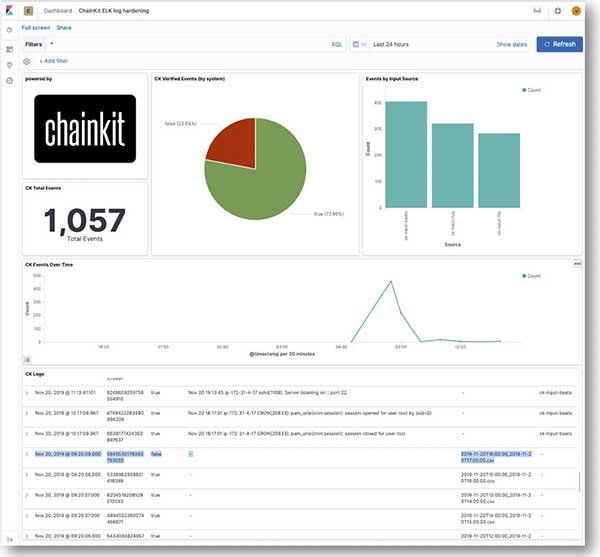Open the Share menu item

click(64, 28)
